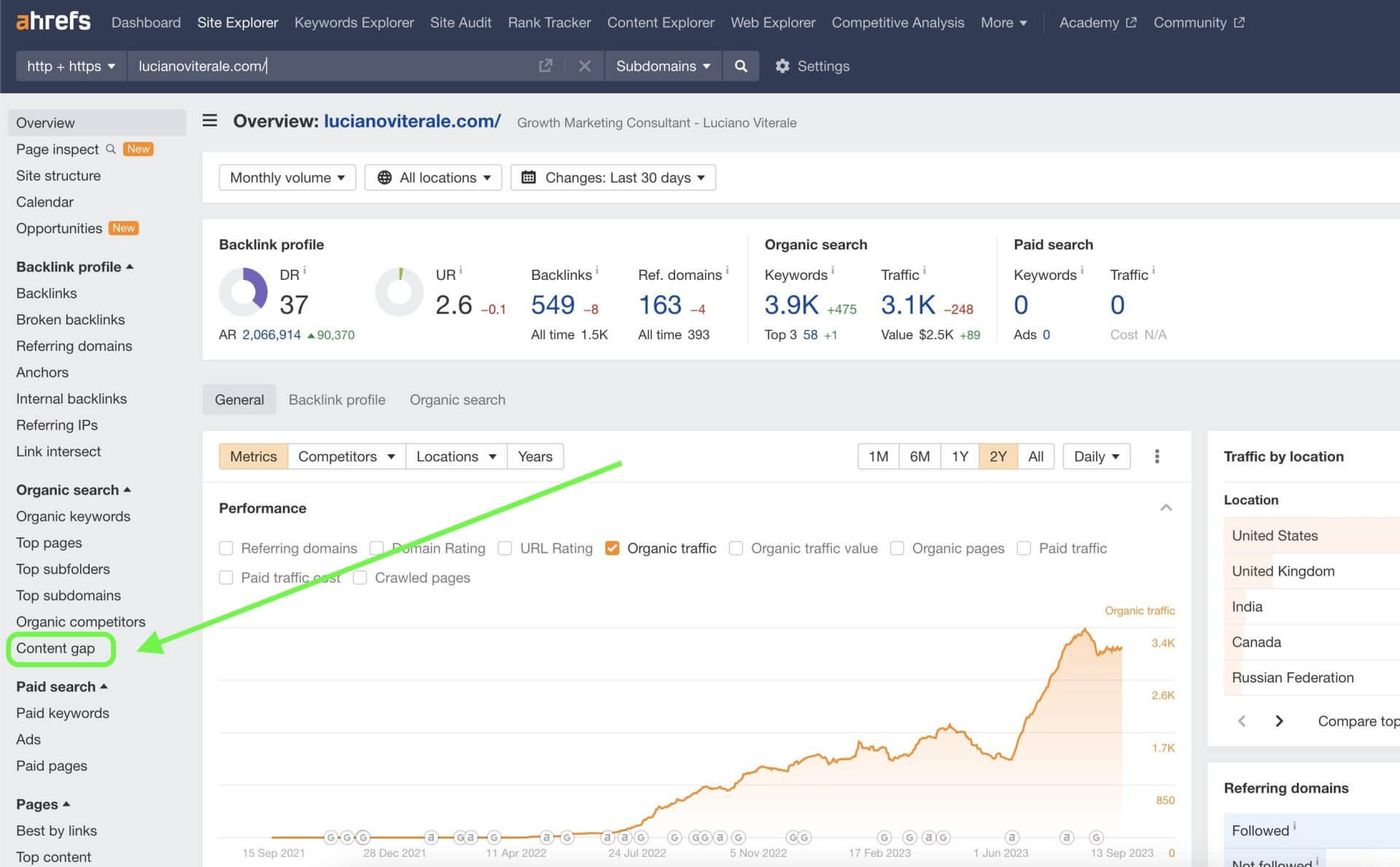The image size is (1400, 867).
Task: Check the Crawled pages checkbox
Action: [x=360, y=577]
